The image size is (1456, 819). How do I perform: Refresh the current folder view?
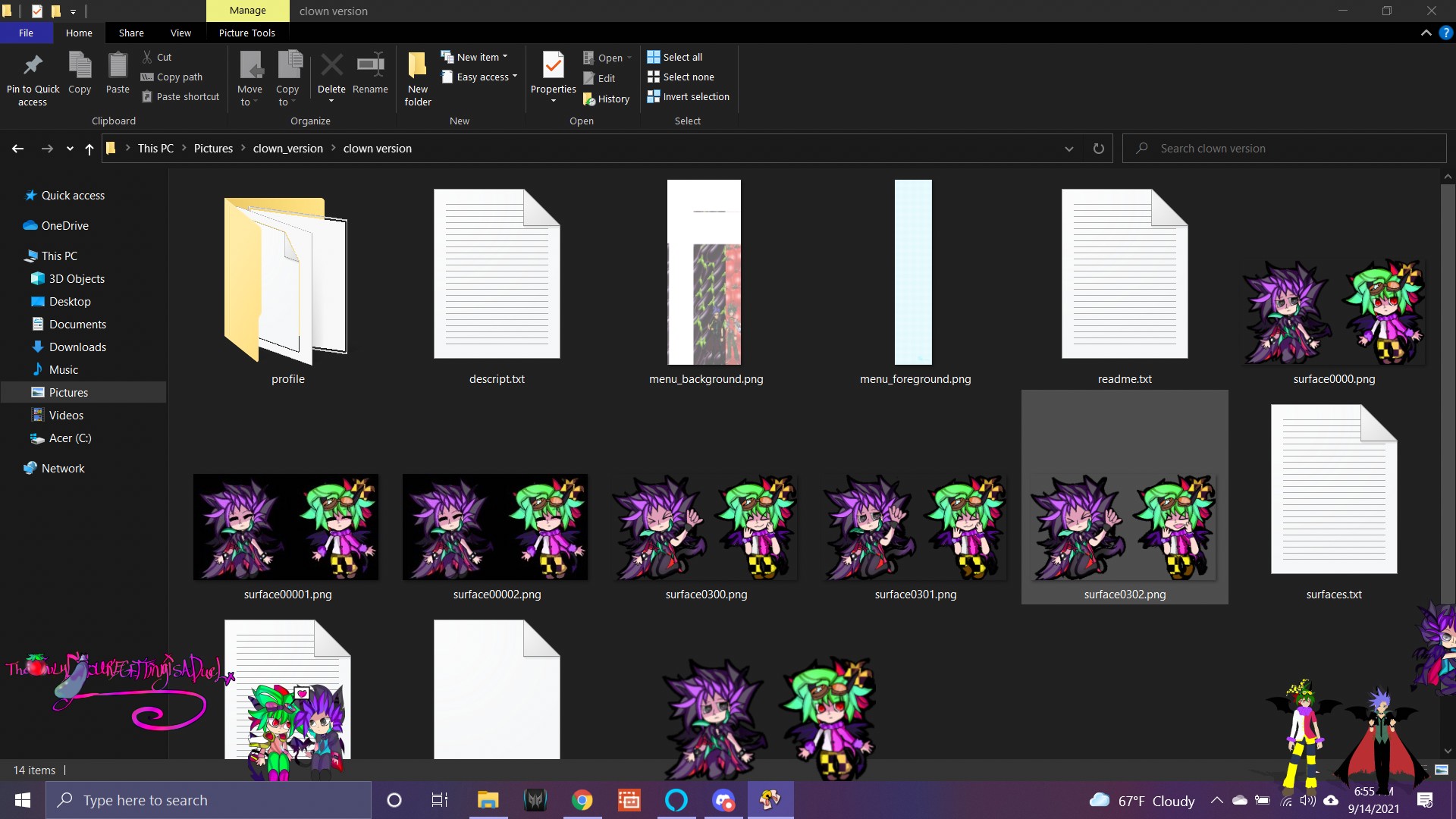tap(1098, 149)
